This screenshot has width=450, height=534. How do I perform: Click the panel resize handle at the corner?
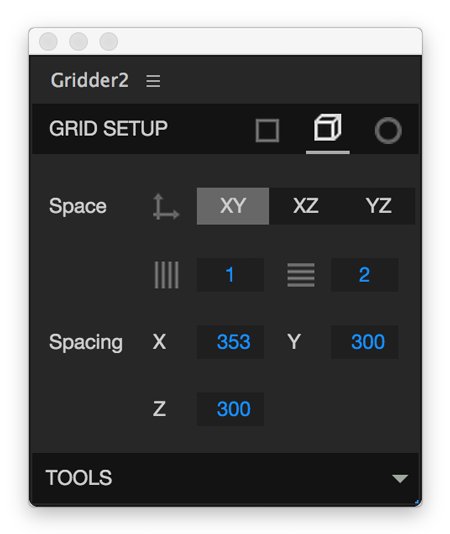pos(417,501)
